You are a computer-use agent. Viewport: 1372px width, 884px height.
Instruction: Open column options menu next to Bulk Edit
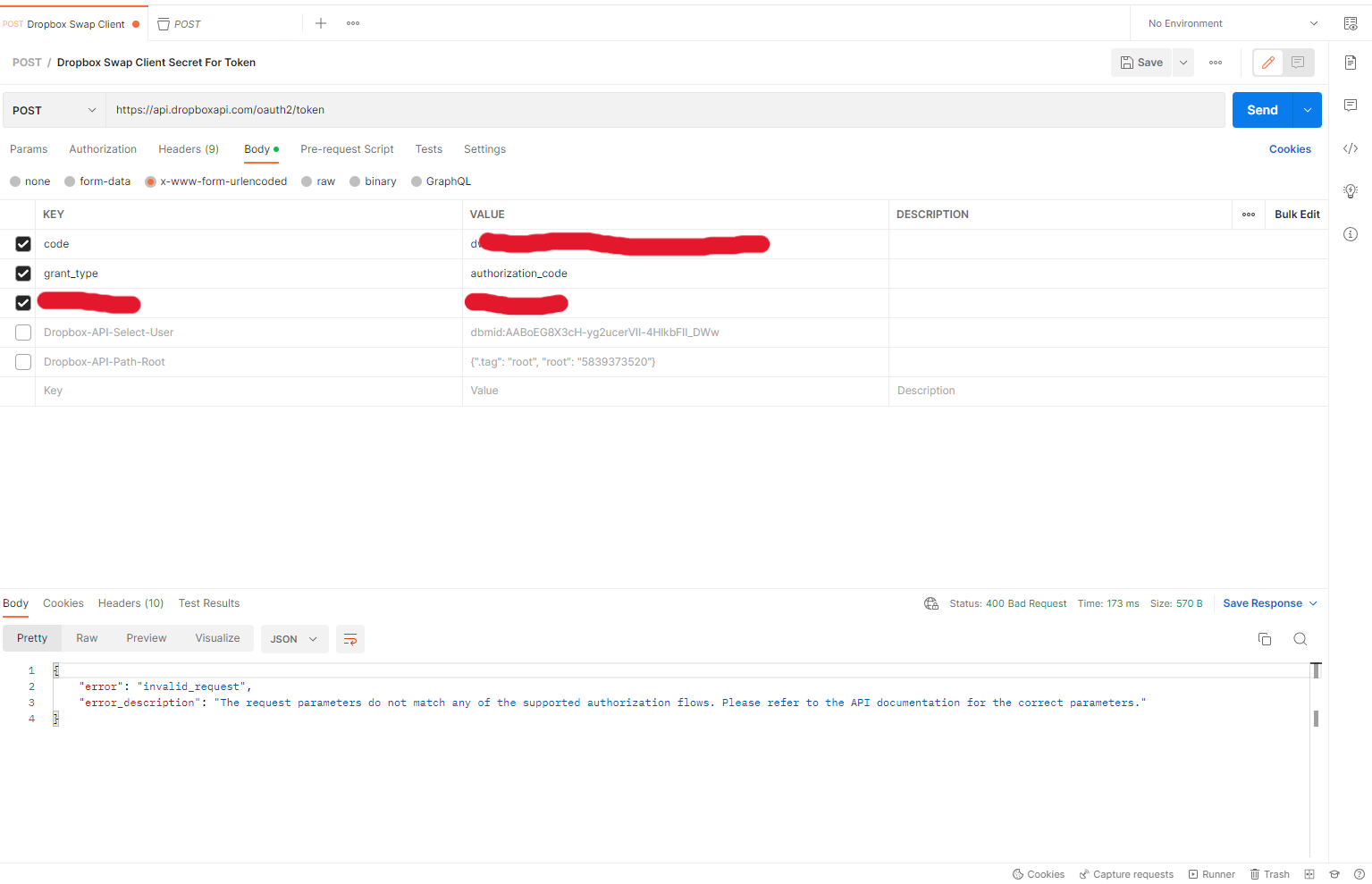(x=1249, y=215)
